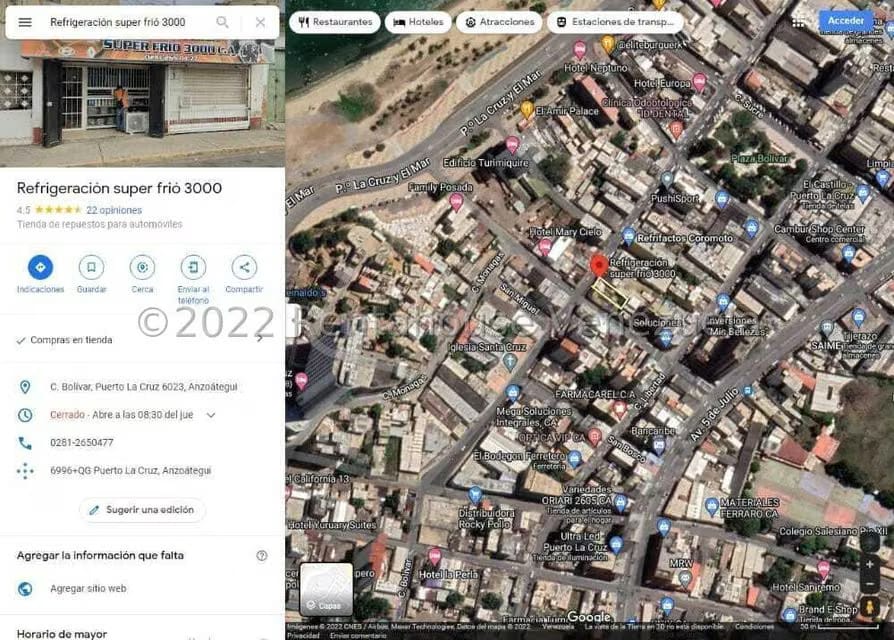Click the Ultra Led Puerto La Cruz marker
This screenshot has width=894, height=640.
click(616, 544)
